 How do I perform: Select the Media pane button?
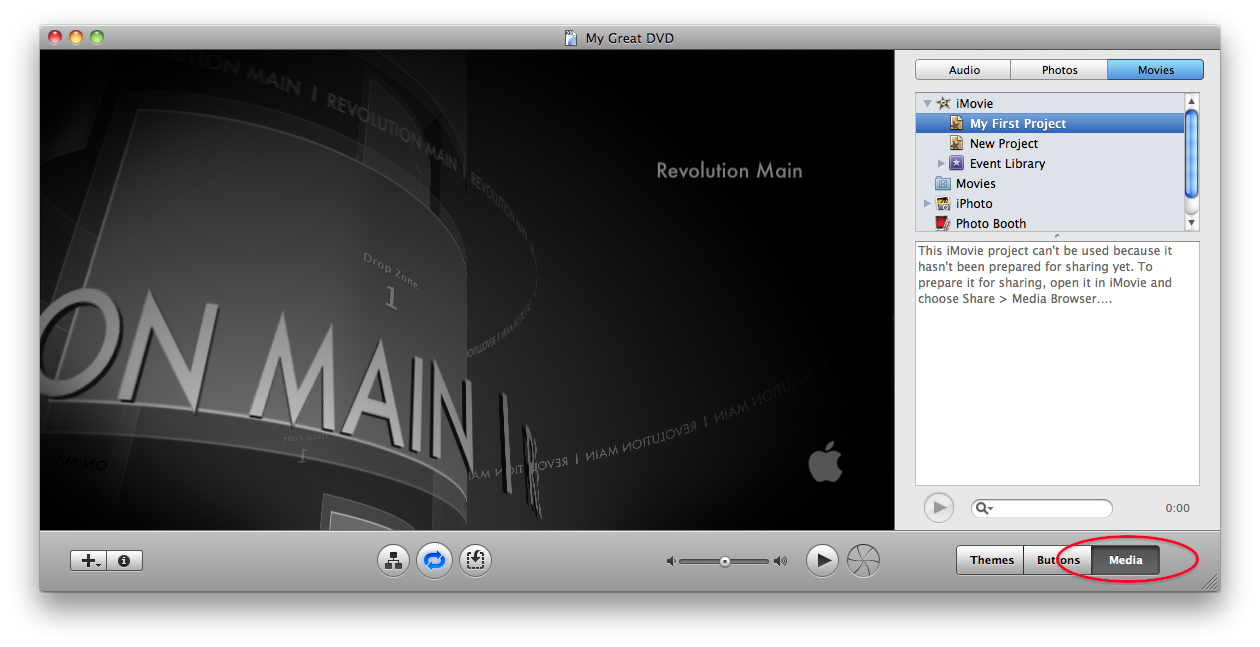[x=1125, y=560]
